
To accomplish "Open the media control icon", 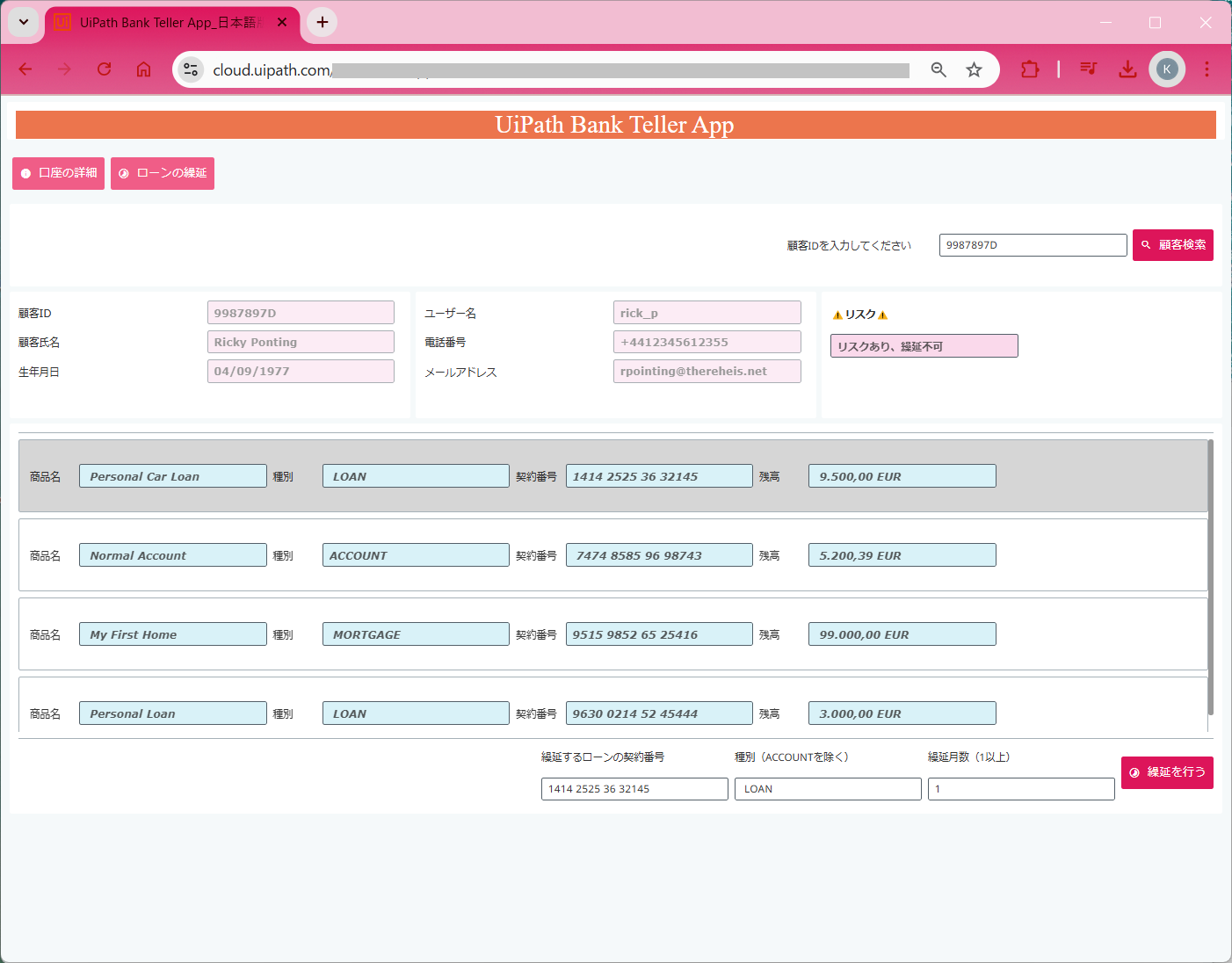I will coord(1088,69).
